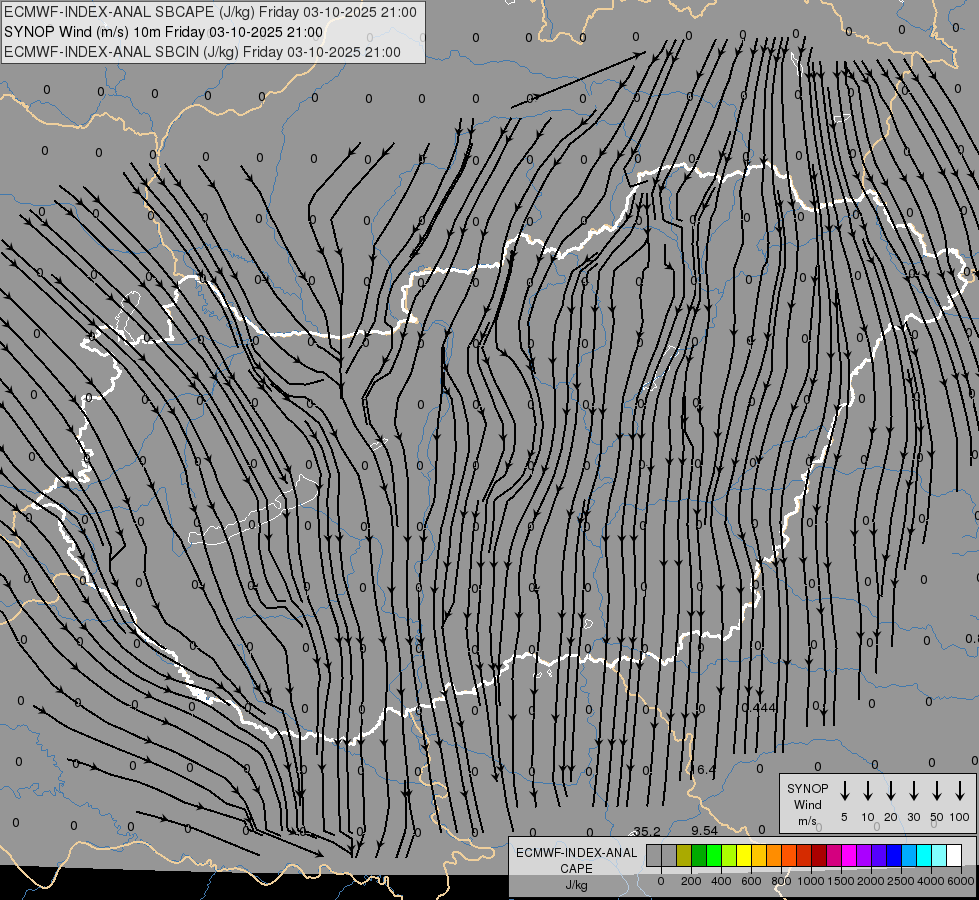
Task: Click the 2000 tick label on CAPE scale
Action: coord(870,881)
